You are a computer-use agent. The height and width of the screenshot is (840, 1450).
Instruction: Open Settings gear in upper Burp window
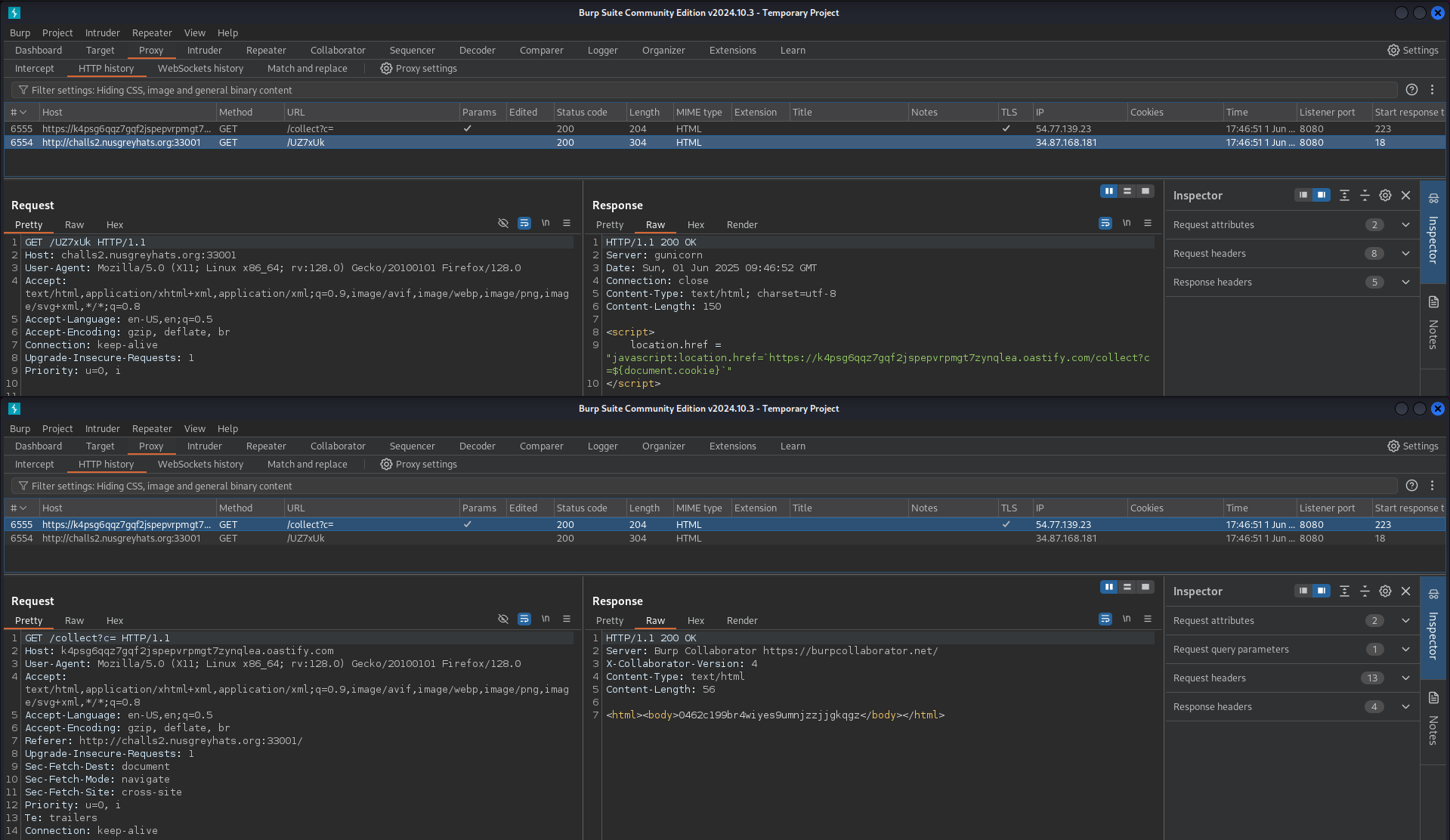[1412, 50]
